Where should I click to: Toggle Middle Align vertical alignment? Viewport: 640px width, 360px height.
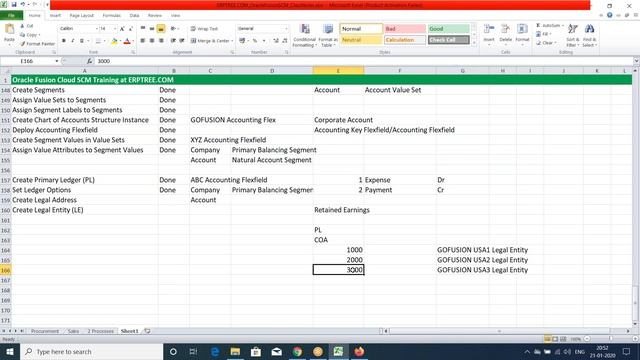click(x=152, y=29)
